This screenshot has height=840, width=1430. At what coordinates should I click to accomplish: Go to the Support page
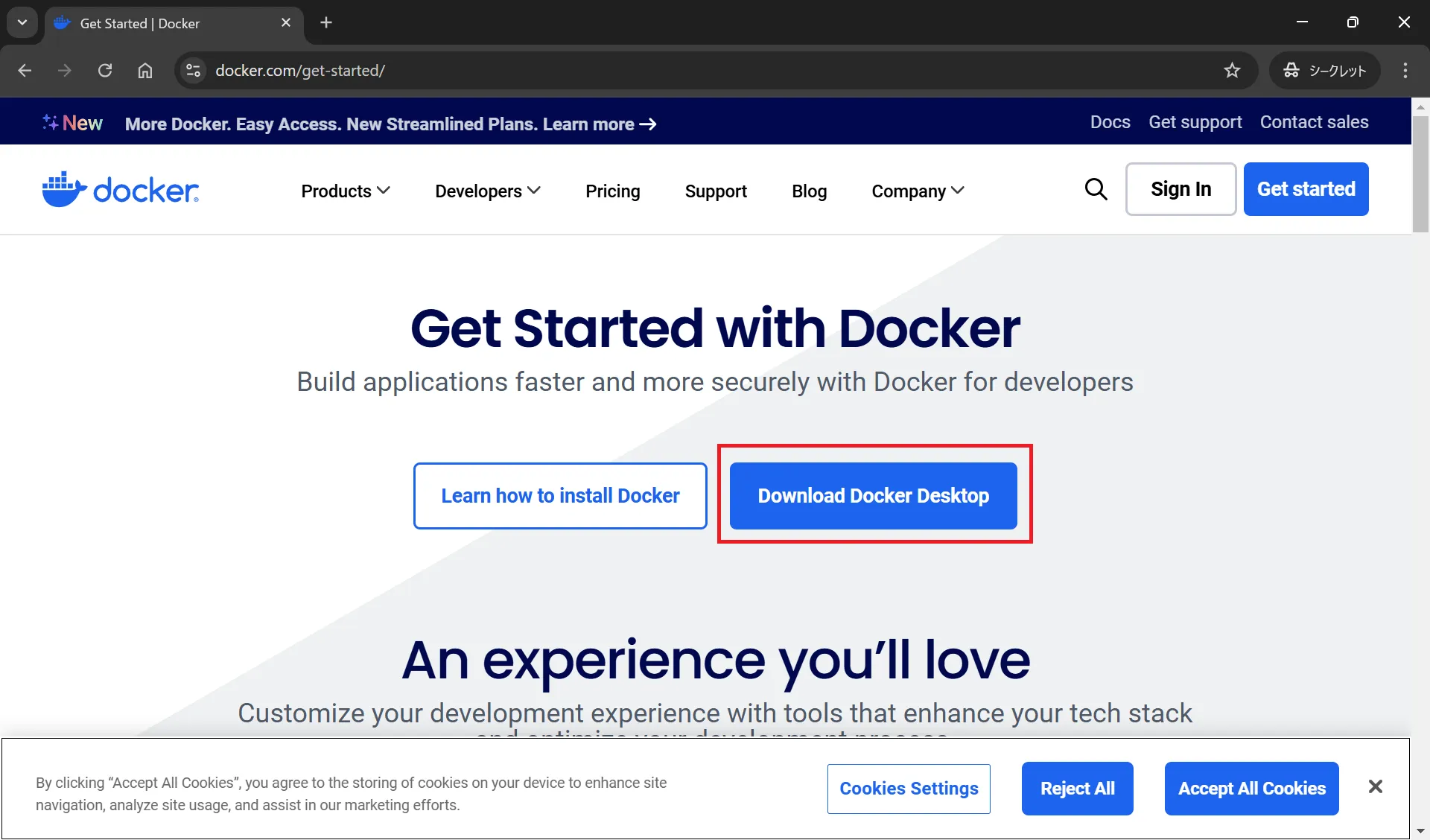tap(716, 191)
